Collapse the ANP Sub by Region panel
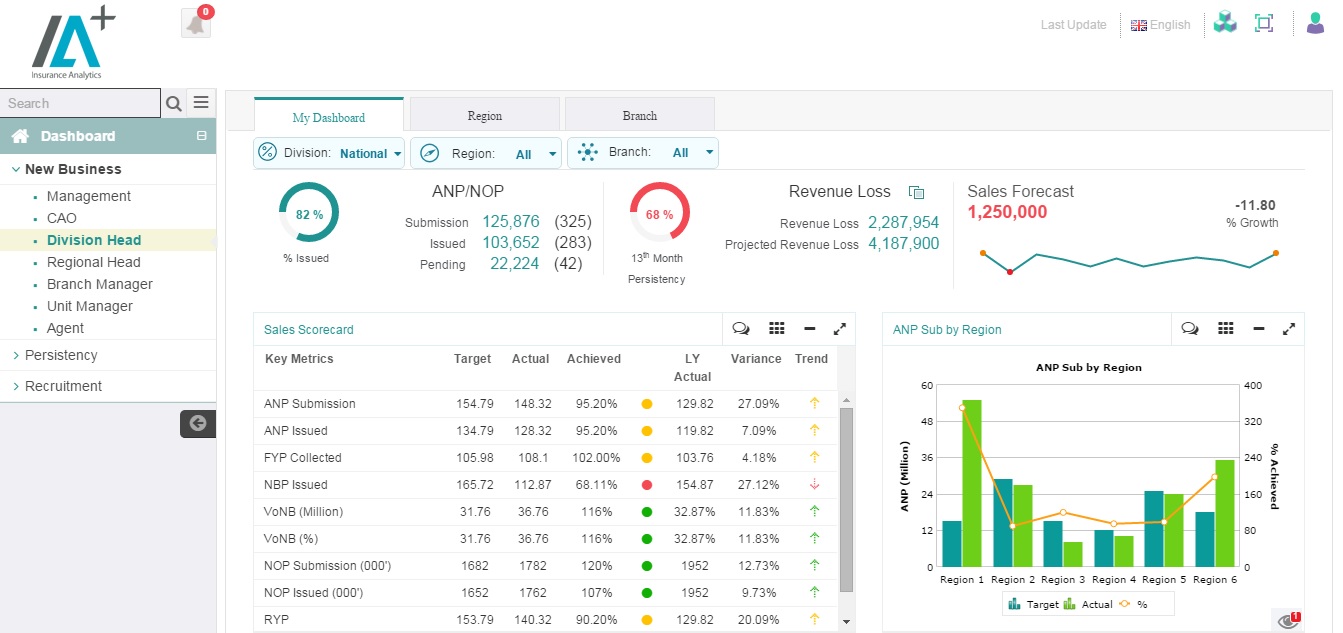The width and height of the screenshot is (1343, 633). pyautogui.click(x=1258, y=328)
